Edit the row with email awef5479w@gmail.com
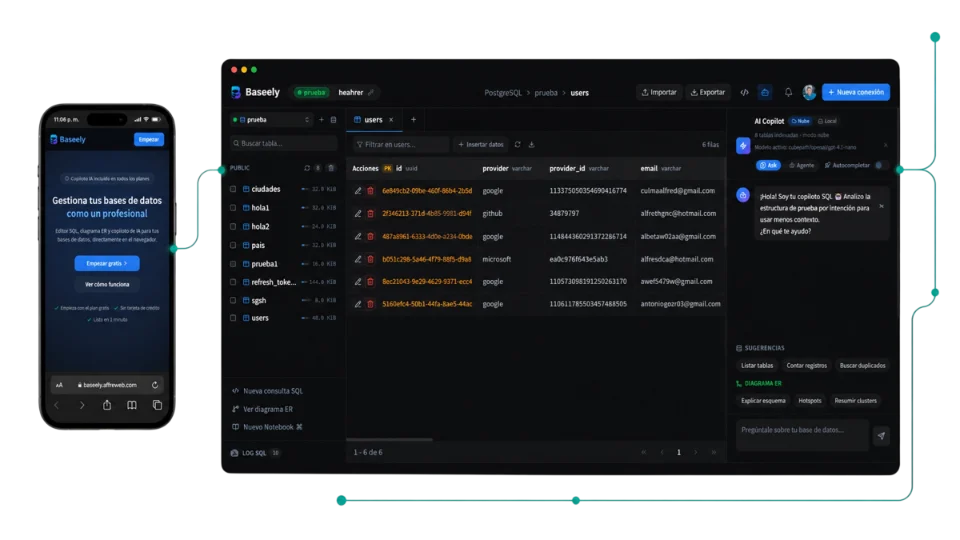Screen dimensions: 960x540 [358, 282]
